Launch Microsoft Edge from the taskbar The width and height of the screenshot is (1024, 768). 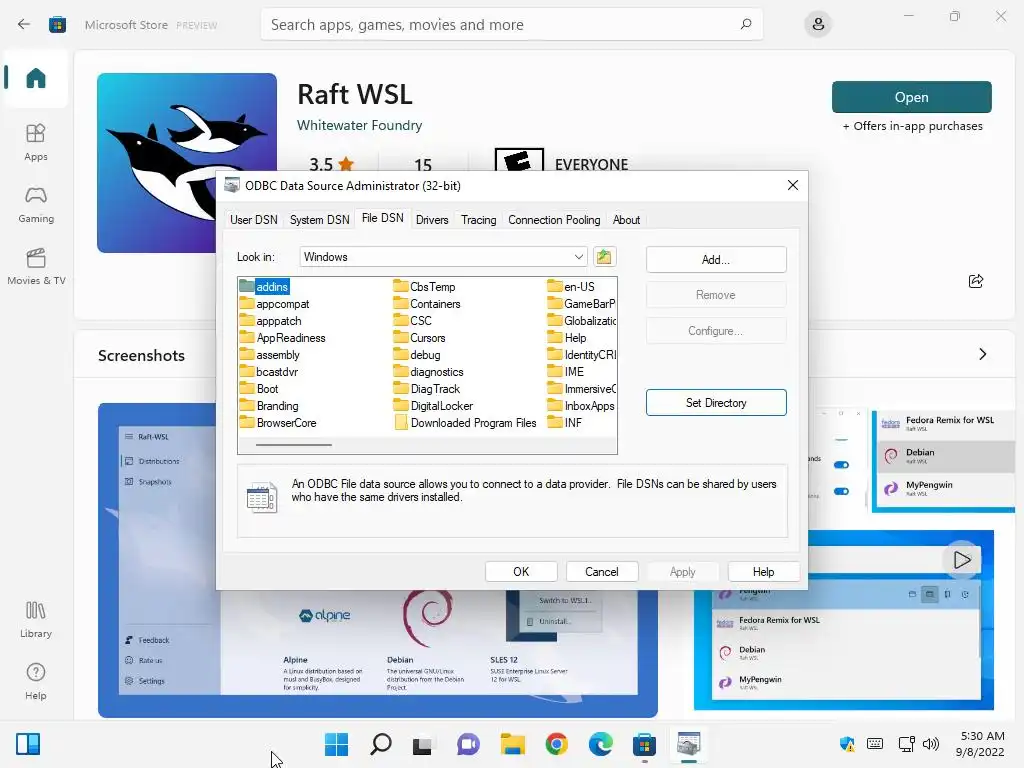(601, 744)
